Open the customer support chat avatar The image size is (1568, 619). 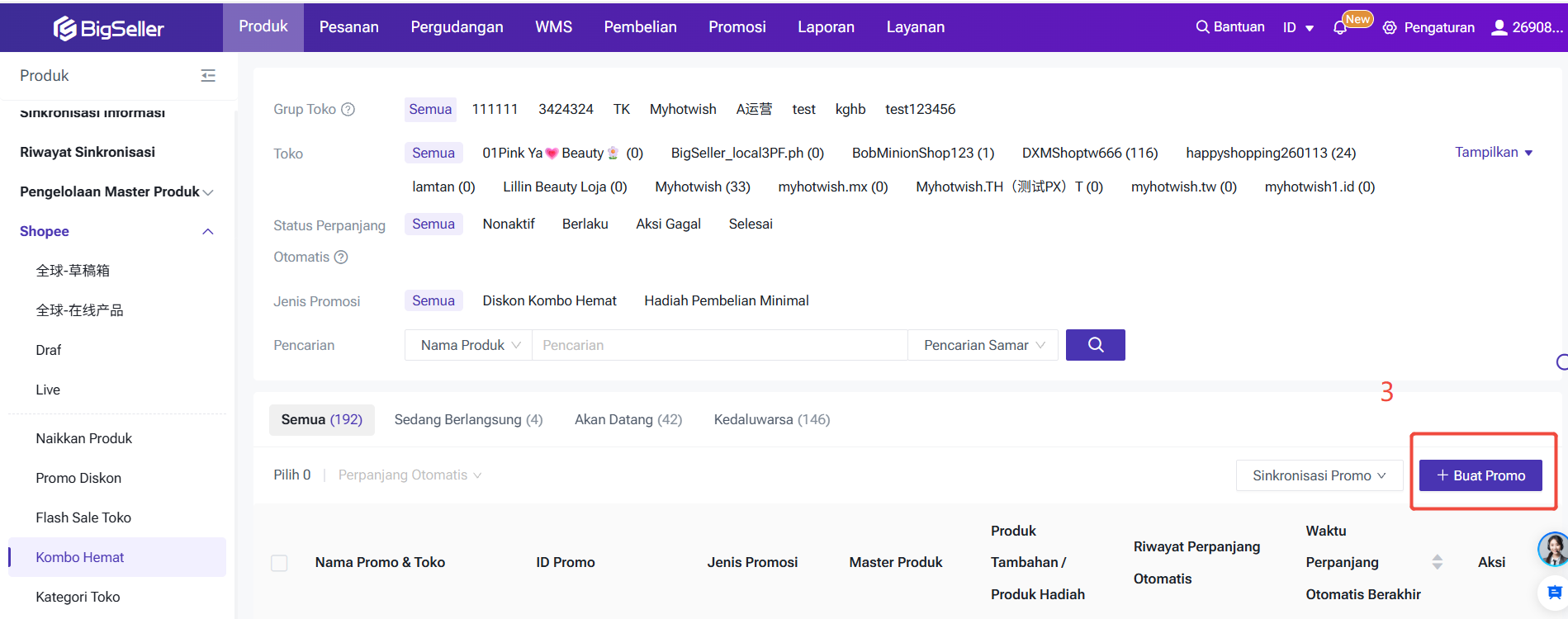click(1553, 549)
